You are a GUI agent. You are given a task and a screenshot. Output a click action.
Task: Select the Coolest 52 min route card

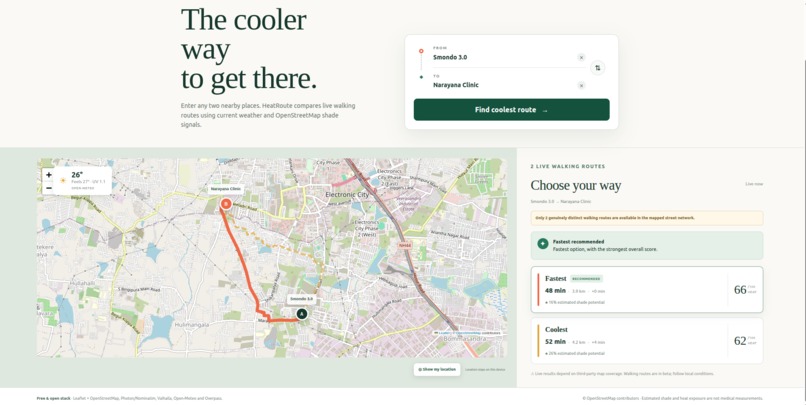[647, 340]
